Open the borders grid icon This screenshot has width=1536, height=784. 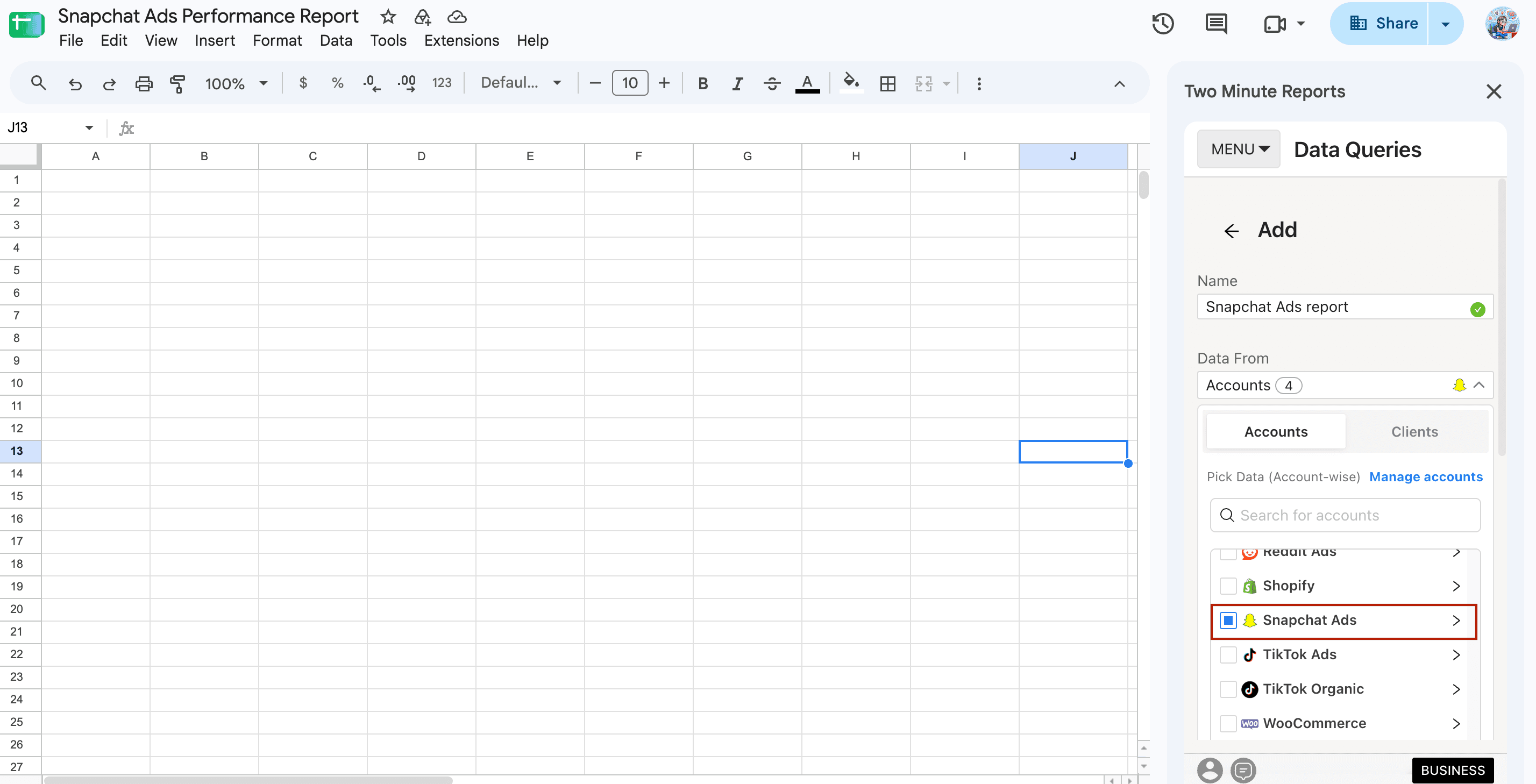coord(887,83)
